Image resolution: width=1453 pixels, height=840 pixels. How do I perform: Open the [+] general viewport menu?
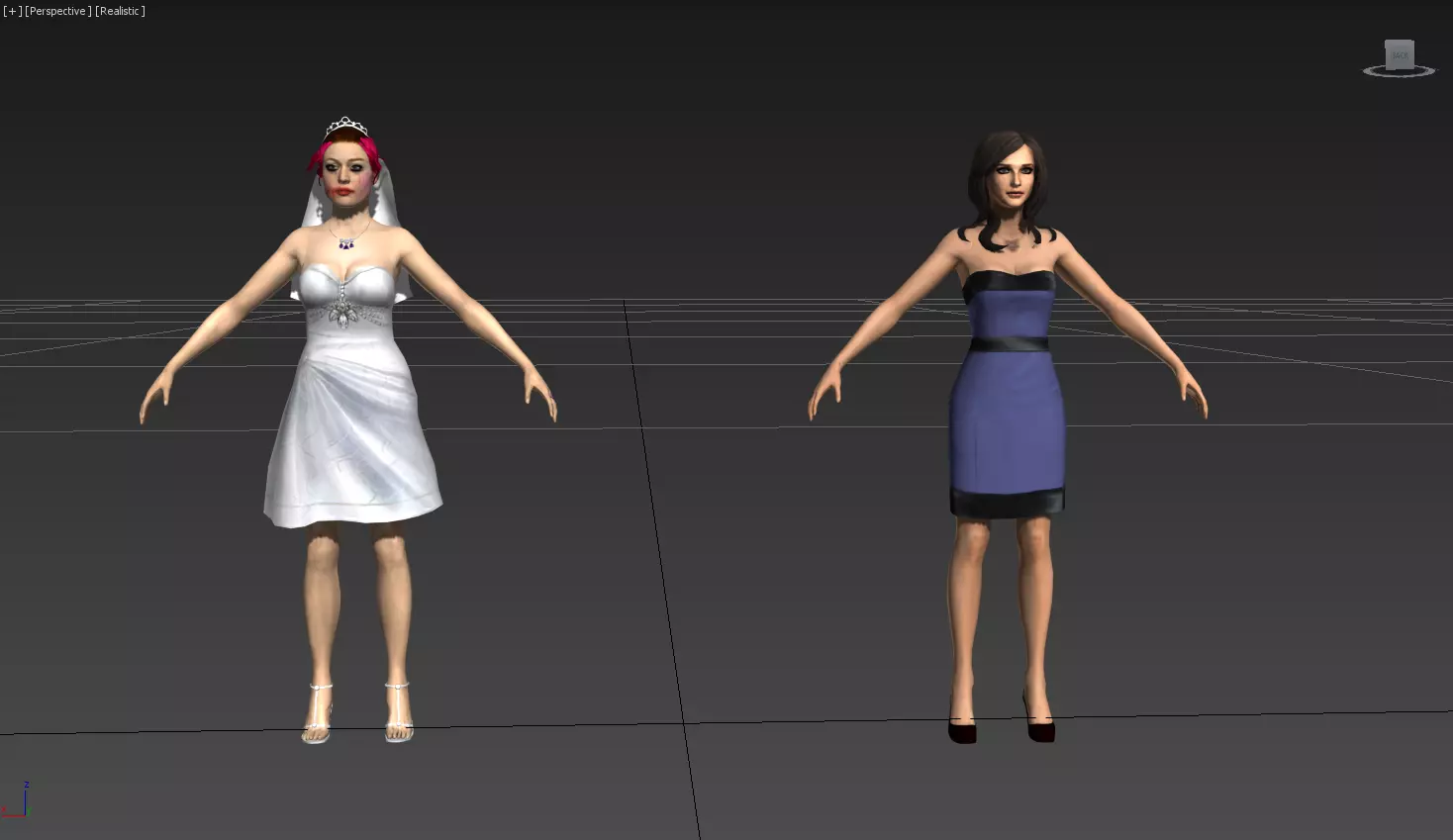coord(13,11)
